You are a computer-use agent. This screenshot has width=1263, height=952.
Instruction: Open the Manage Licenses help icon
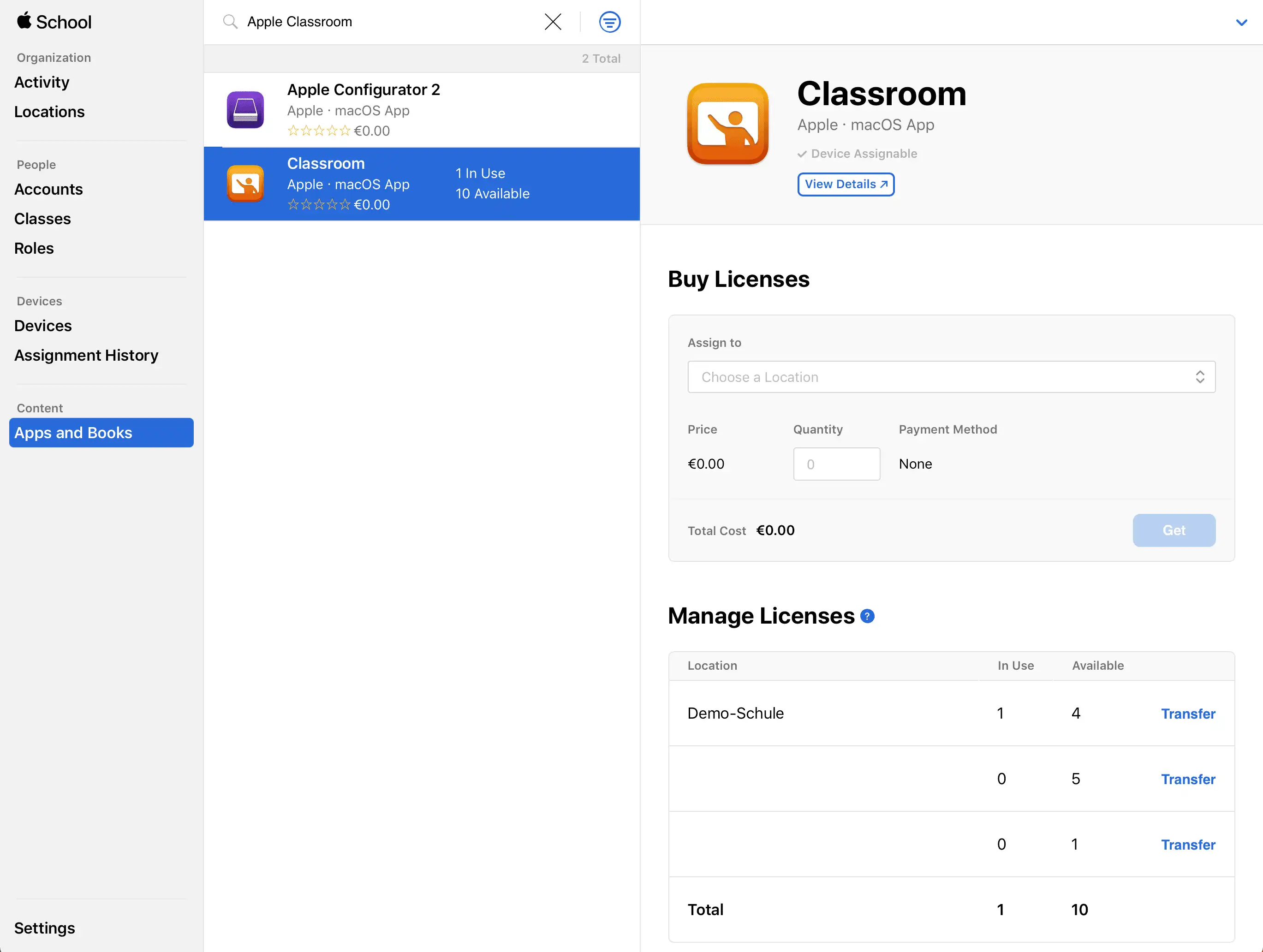point(867,616)
